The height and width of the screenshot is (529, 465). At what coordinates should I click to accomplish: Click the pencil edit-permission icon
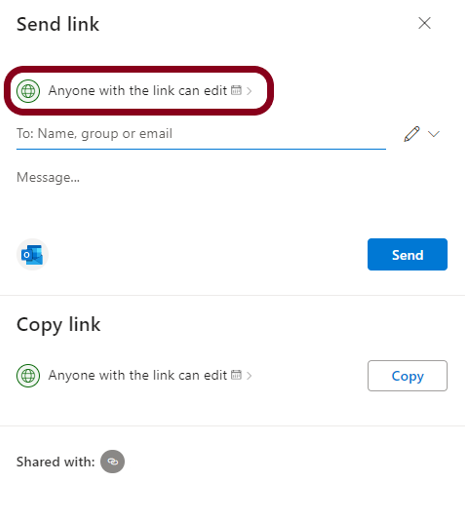[412, 134]
